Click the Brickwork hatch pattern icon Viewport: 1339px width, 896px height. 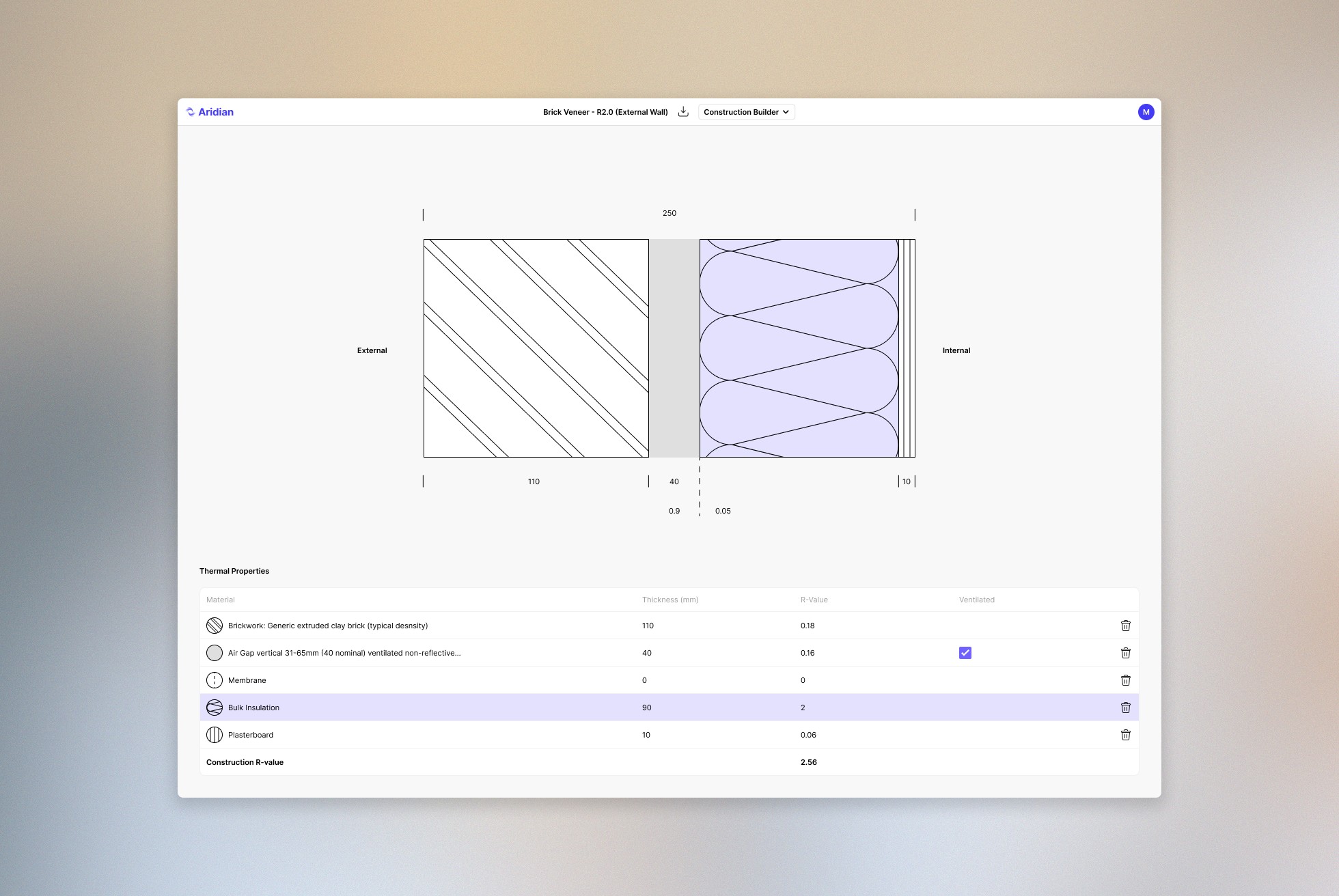click(x=215, y=626)
